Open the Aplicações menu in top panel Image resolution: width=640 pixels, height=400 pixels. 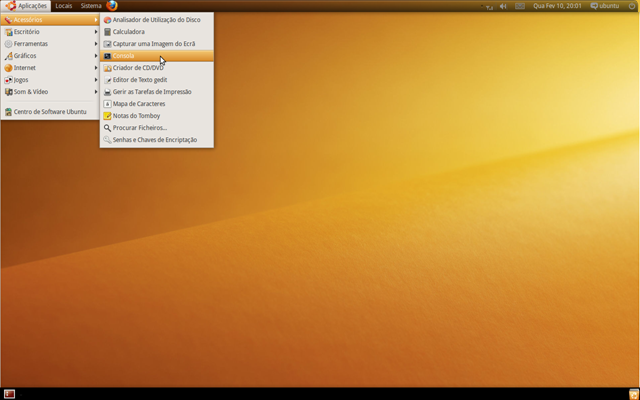coord(26,6)
